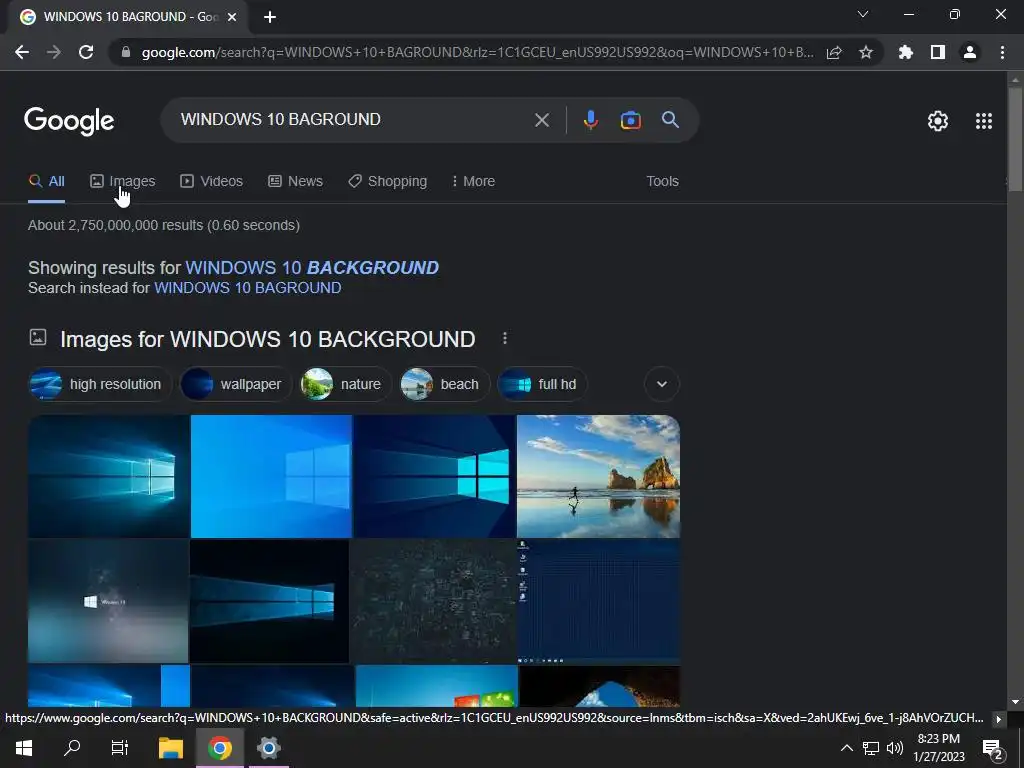This screenshot has width=1024, height=768.
Task: Start search by voice microphone
Action: coord(590,120)
